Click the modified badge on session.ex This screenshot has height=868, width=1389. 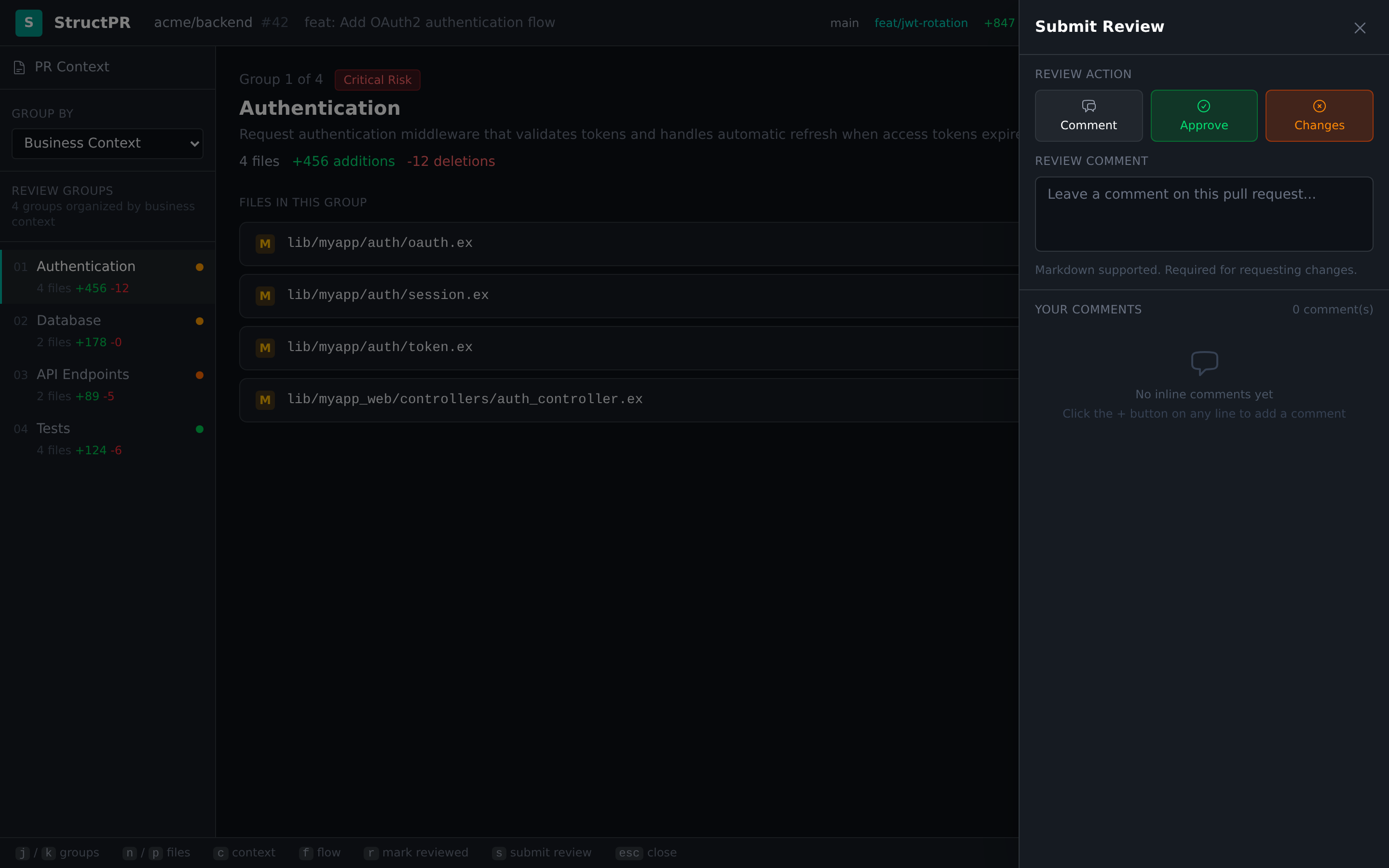265,296
